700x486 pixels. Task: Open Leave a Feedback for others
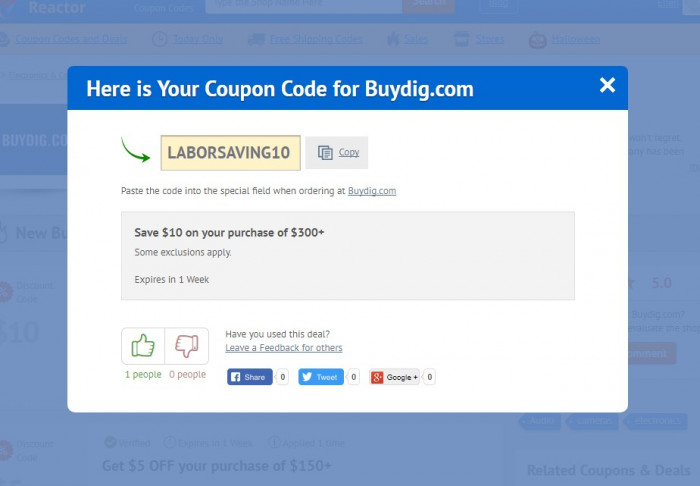[x=283, y=348]
